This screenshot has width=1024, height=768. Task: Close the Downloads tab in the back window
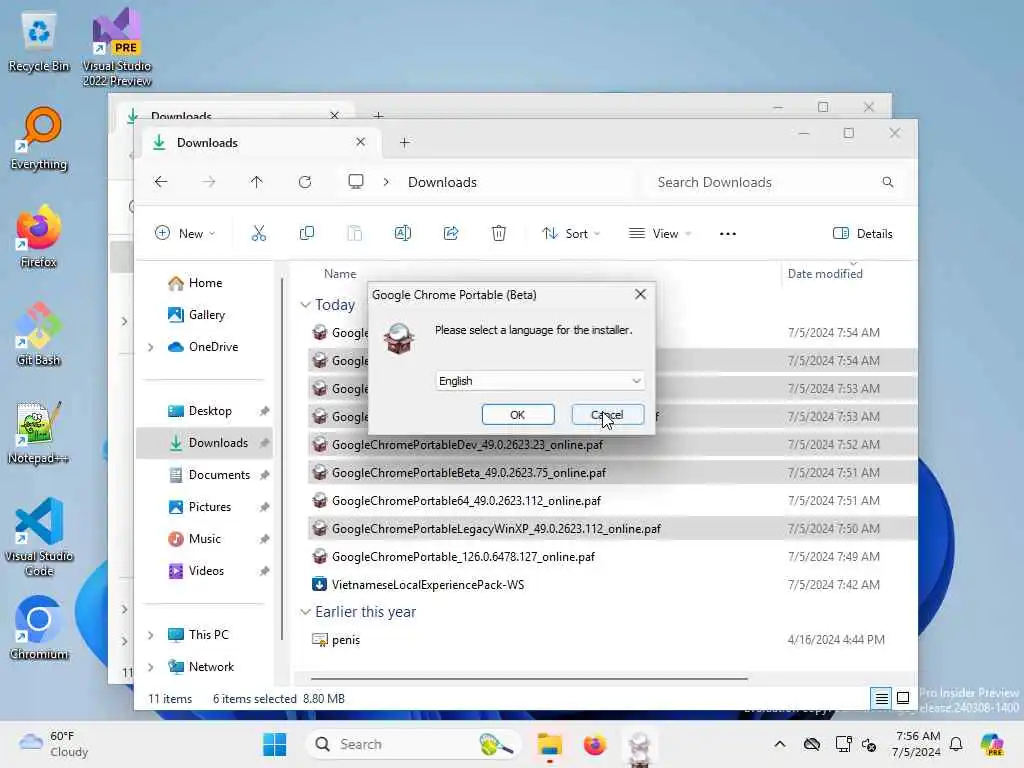(x=334, y=114)
